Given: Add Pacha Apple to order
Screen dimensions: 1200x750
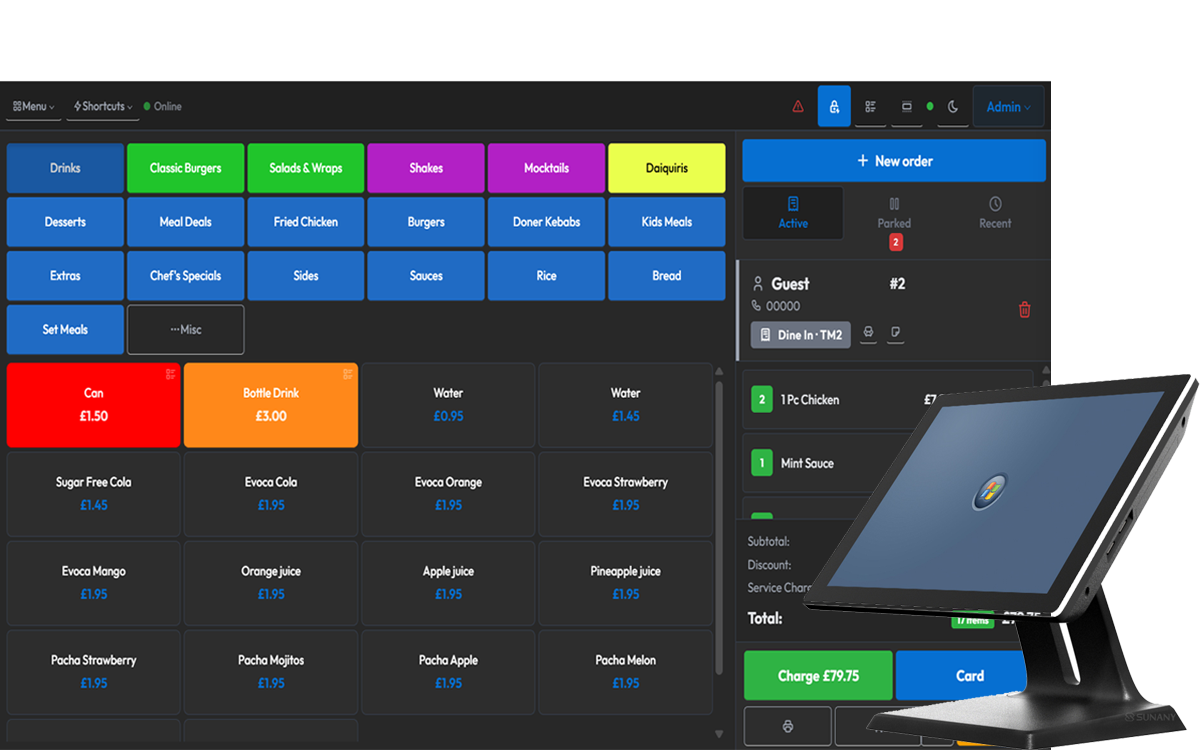Looking at the screenshot, I should [448, 672].
